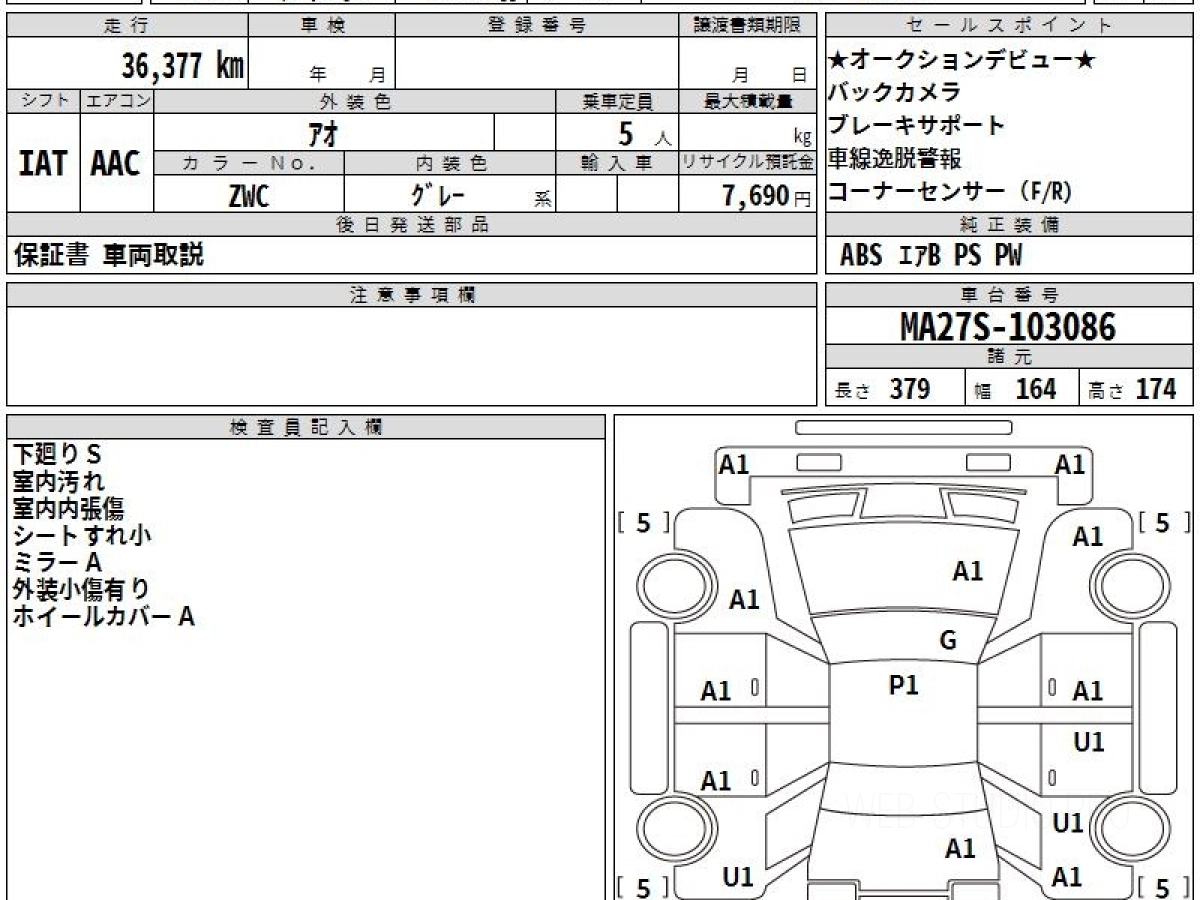
Task: Select the 下廻りS inspector note
Action: (x=58, y=454)
